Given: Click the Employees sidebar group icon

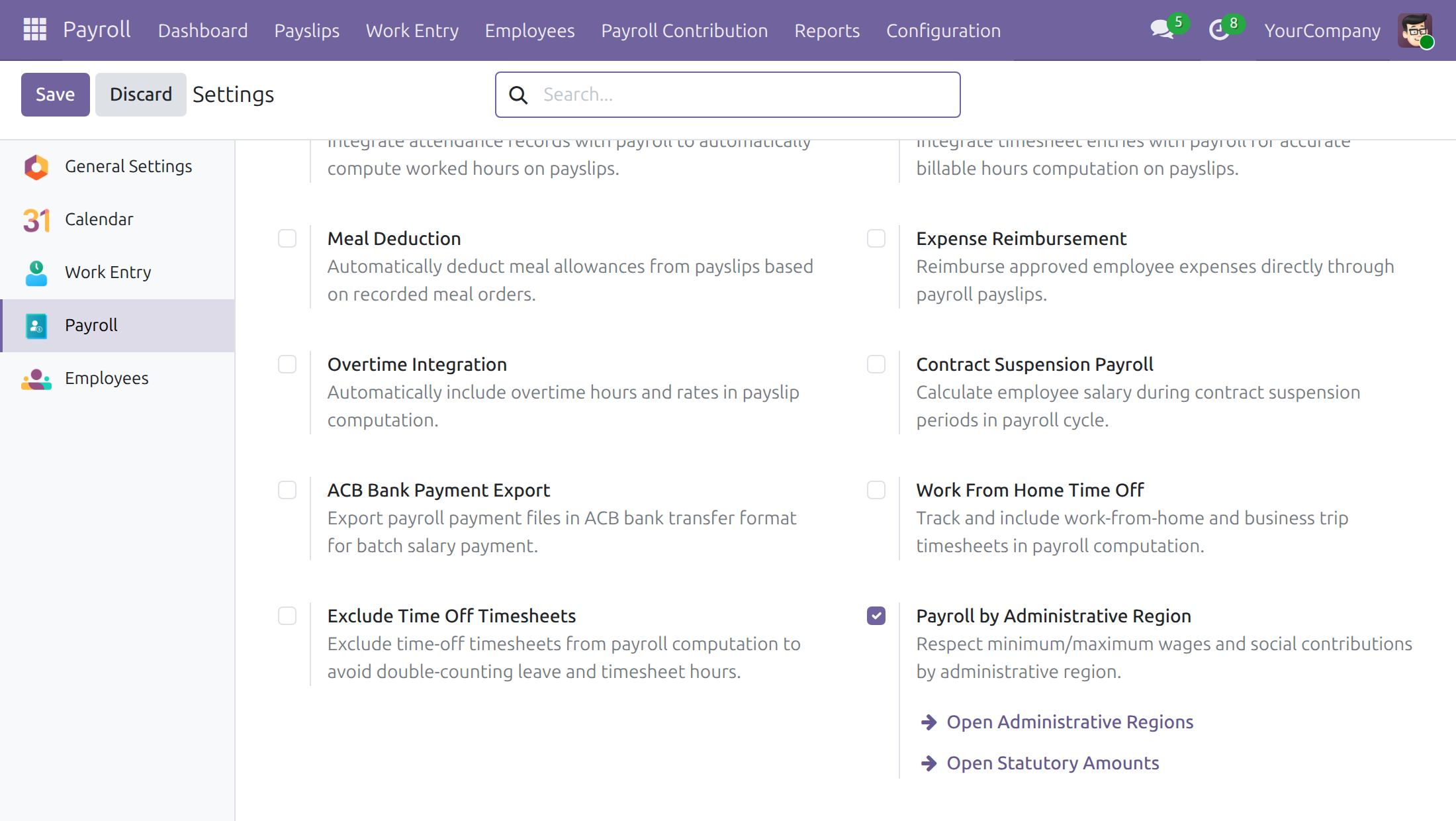Looking at the screenshot, I should (36, 379).
